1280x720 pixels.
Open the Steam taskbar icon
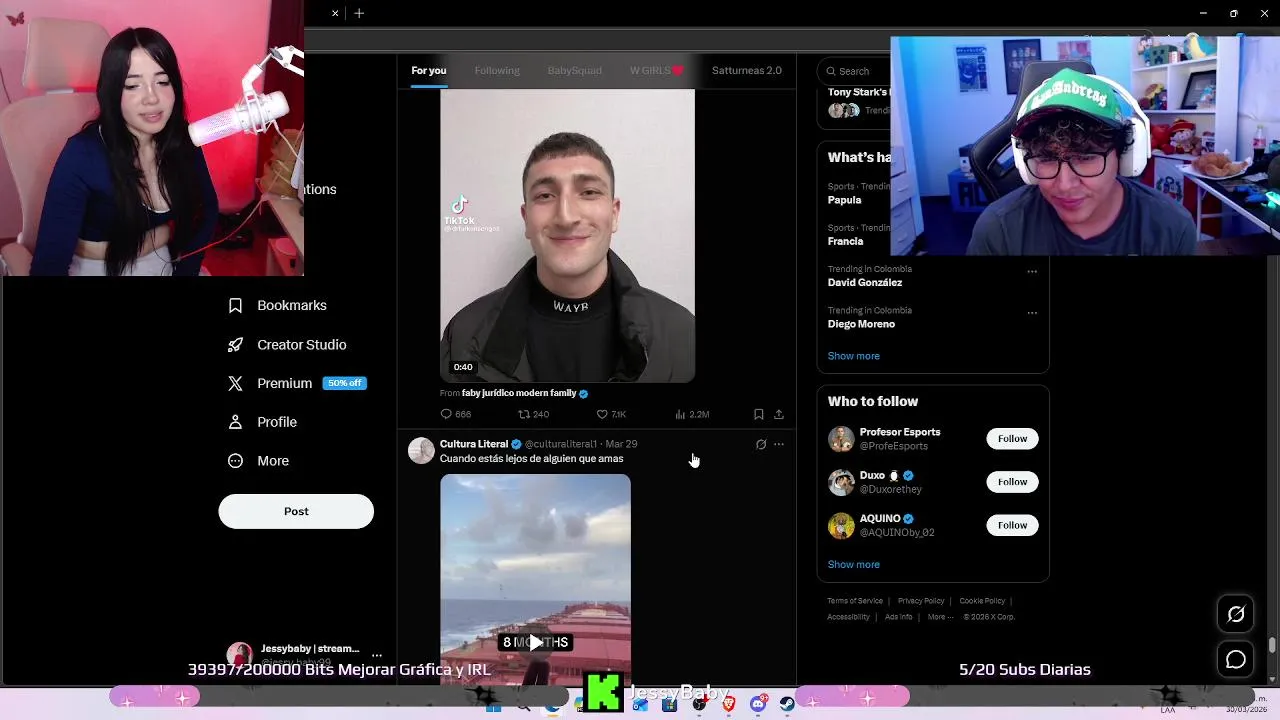point(787,705)
